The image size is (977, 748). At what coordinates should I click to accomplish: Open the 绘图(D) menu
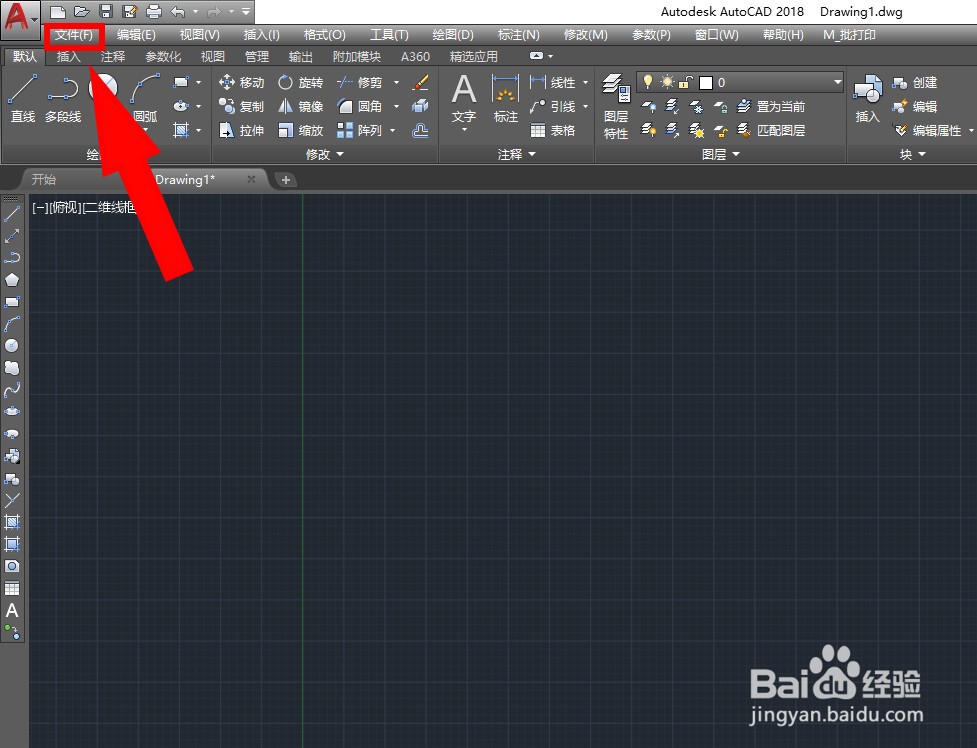(x=453, y=35)
